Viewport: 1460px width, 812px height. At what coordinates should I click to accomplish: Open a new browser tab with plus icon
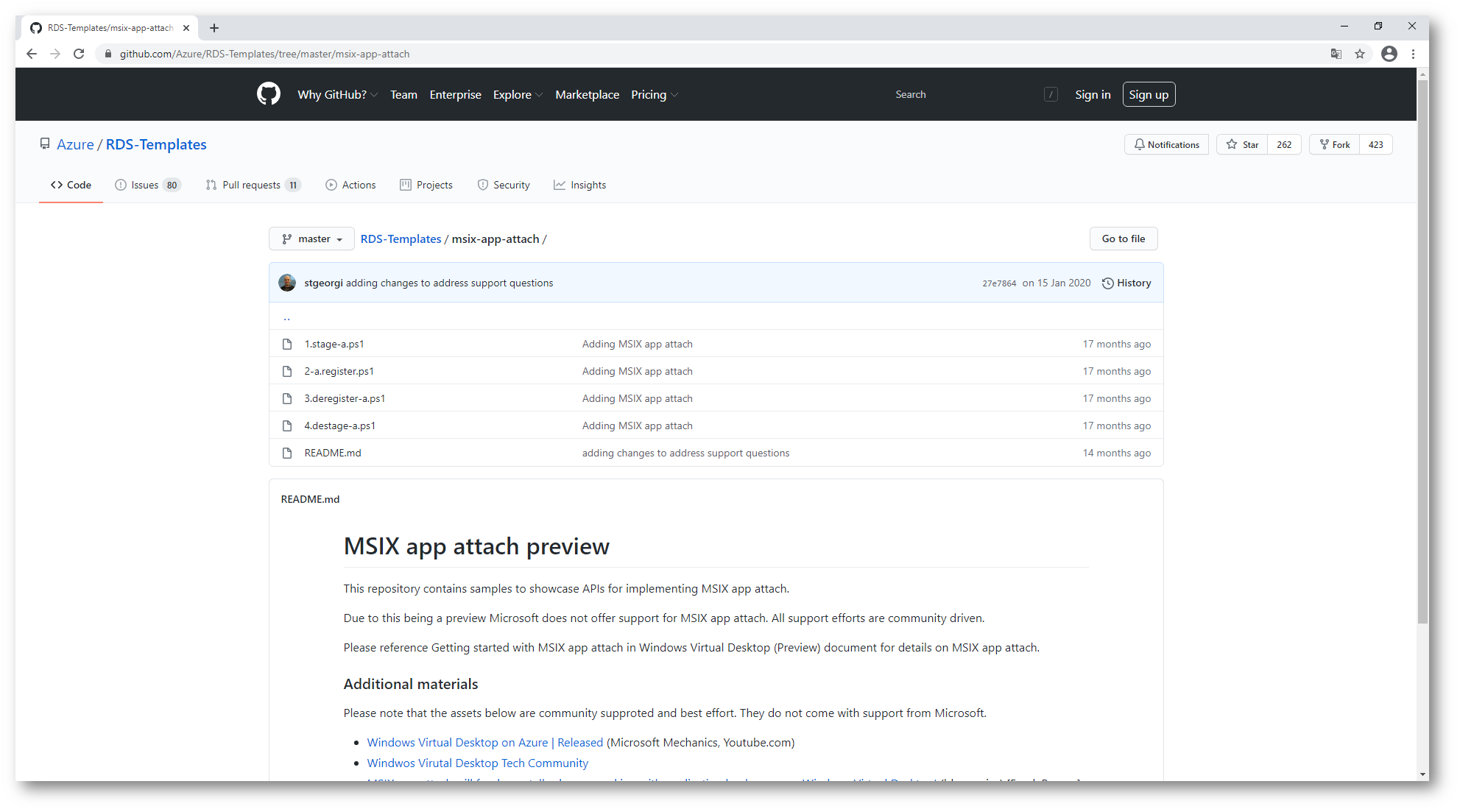(214, 28)
